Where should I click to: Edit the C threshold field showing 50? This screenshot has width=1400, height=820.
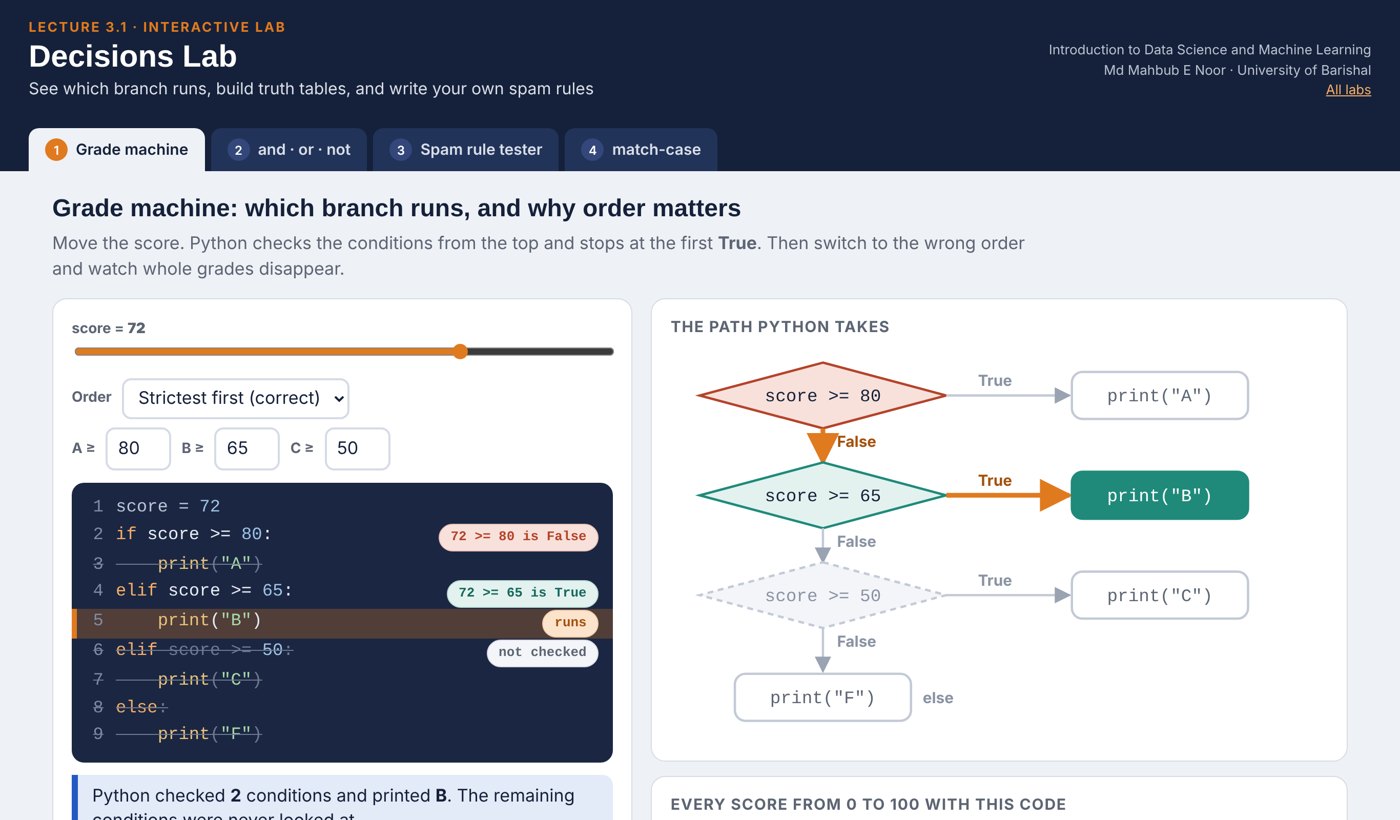(x=357, y=449)
